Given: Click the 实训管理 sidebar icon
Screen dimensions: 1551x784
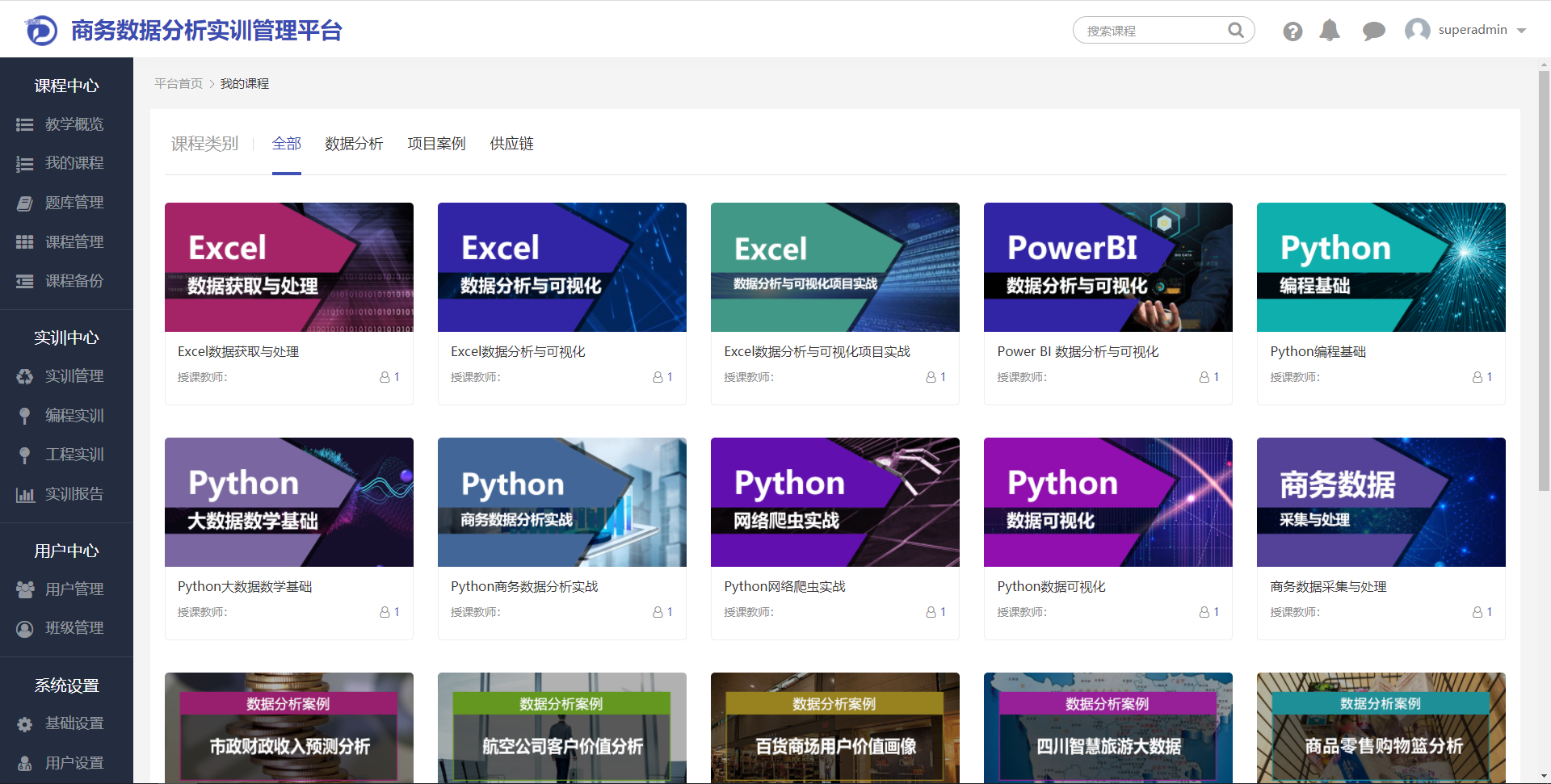Looking at the screenshot, I should (25, 376).
